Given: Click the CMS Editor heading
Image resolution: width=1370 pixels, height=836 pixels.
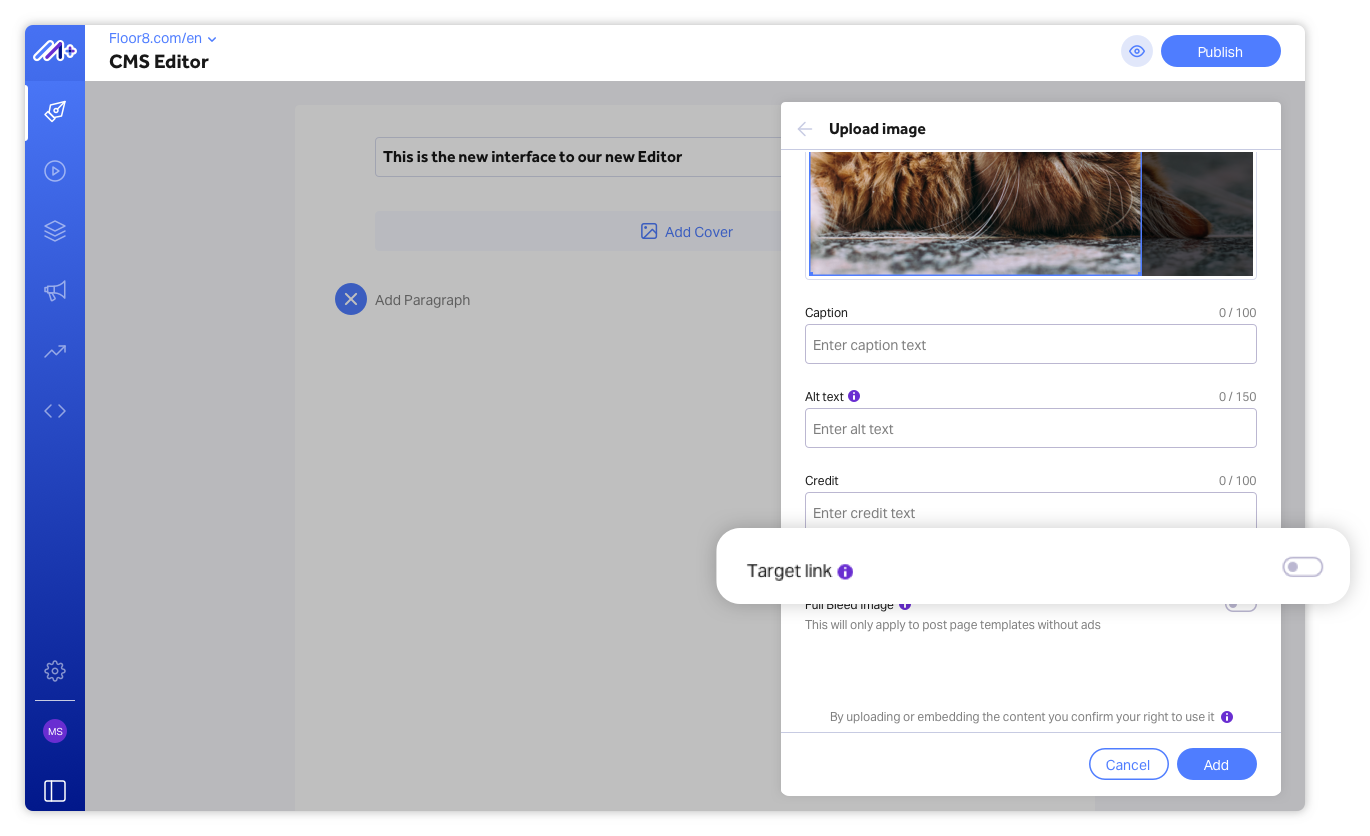Looking at the screenshot, I should (159, 62).
